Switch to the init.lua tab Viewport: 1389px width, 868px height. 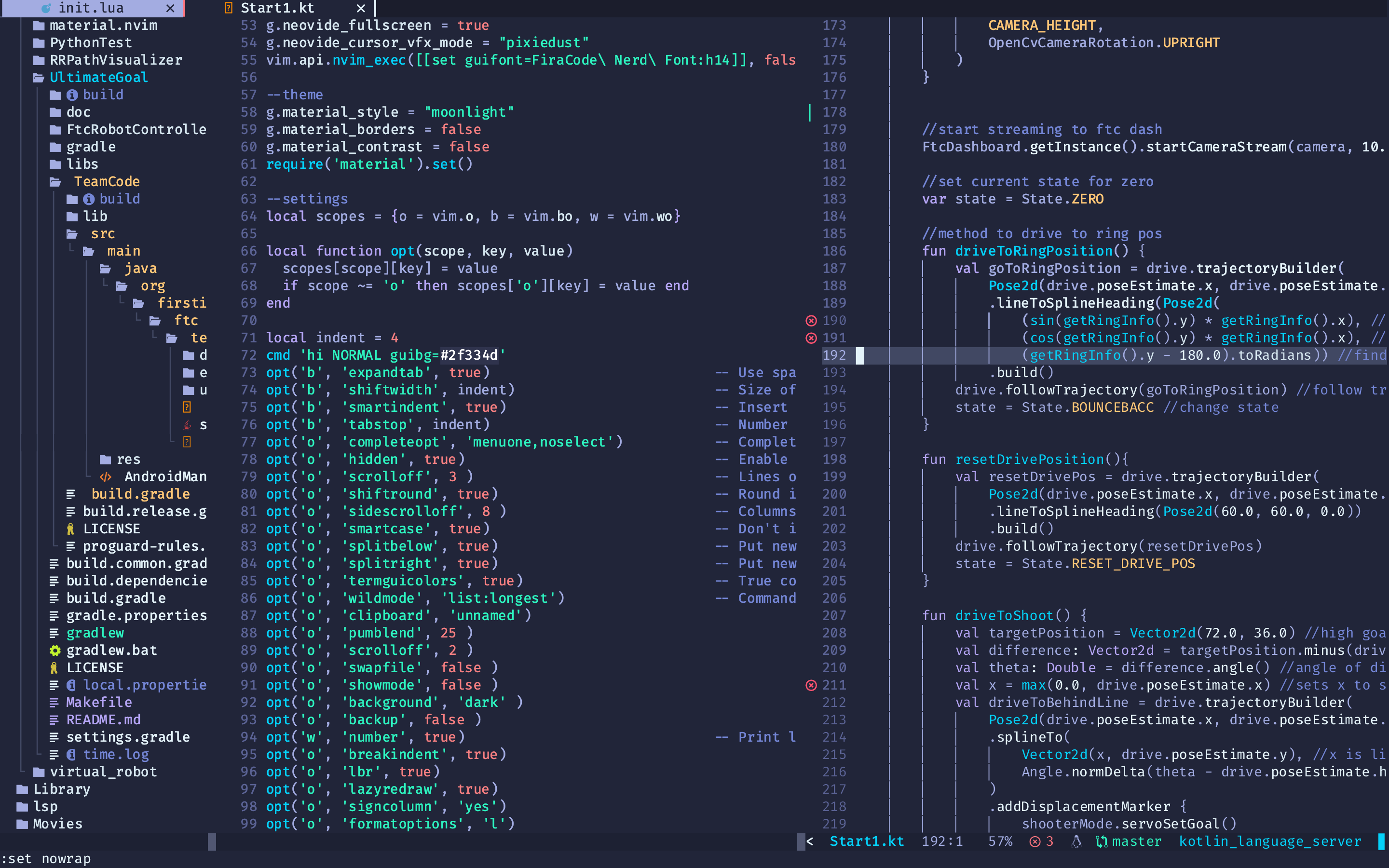point(91,8)
